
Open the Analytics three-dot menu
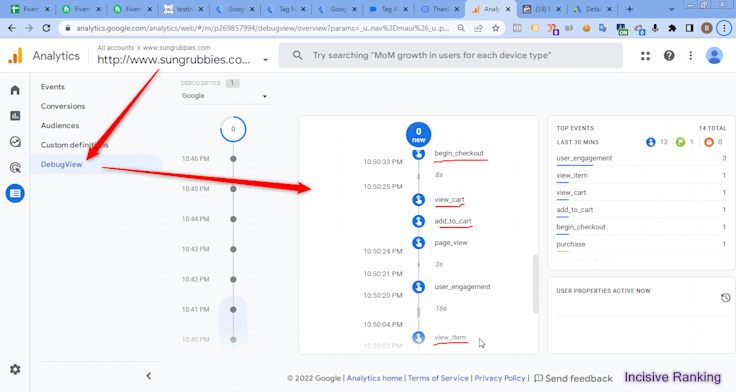pyautogui.click(x=690, y=56)
